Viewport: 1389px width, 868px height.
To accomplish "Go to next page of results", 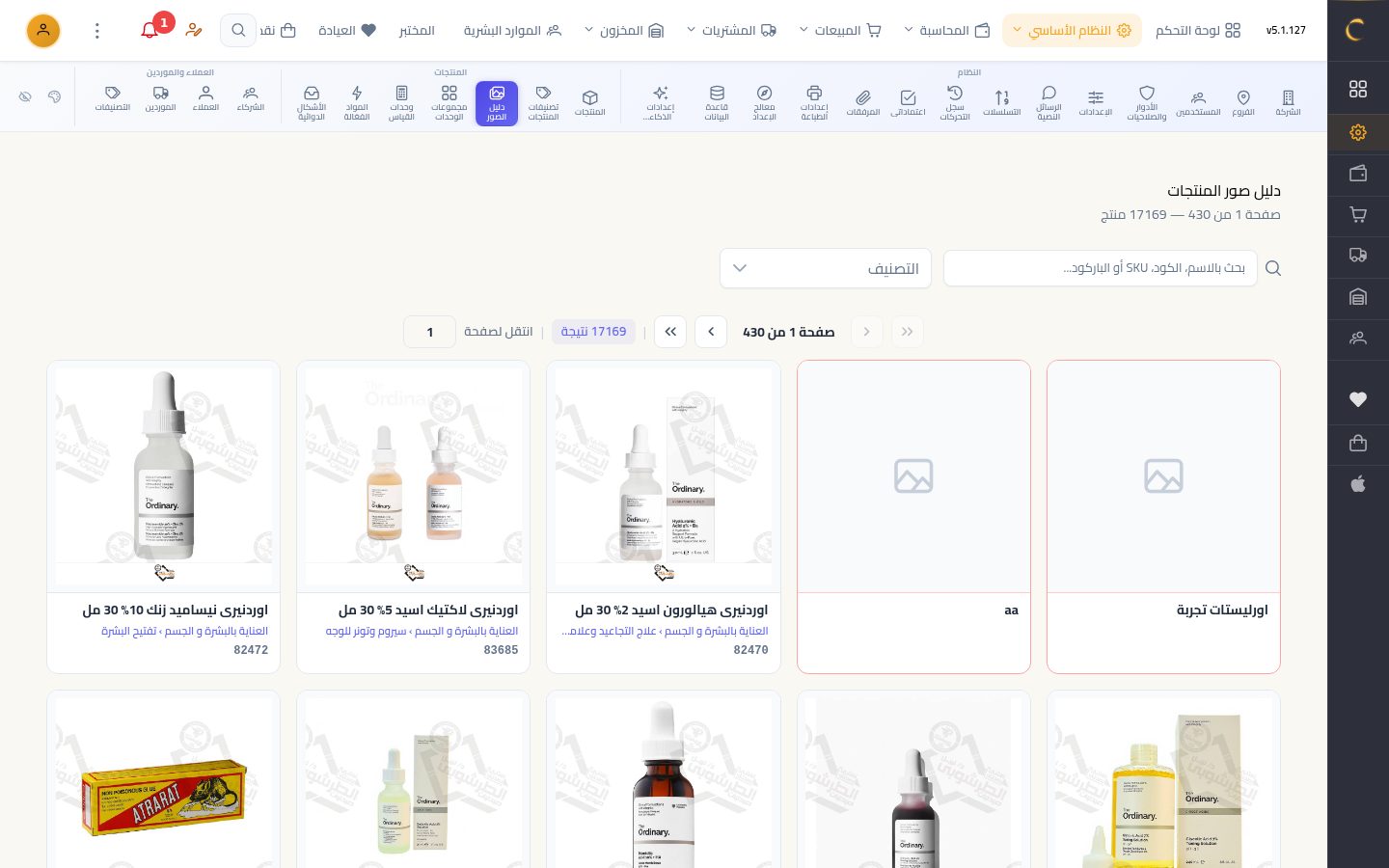I will tap(711, 332).
